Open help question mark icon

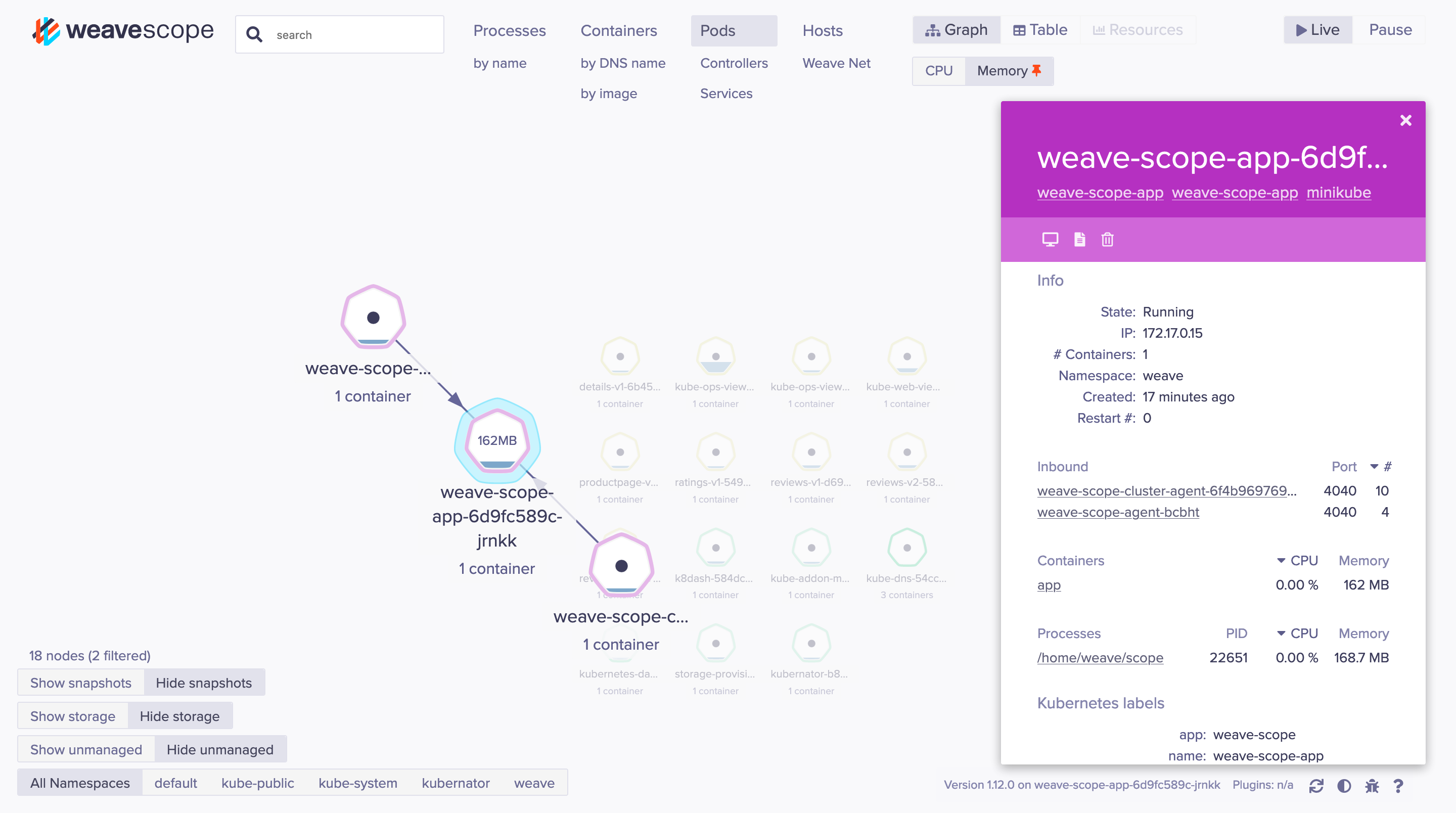click(1398, 785)
